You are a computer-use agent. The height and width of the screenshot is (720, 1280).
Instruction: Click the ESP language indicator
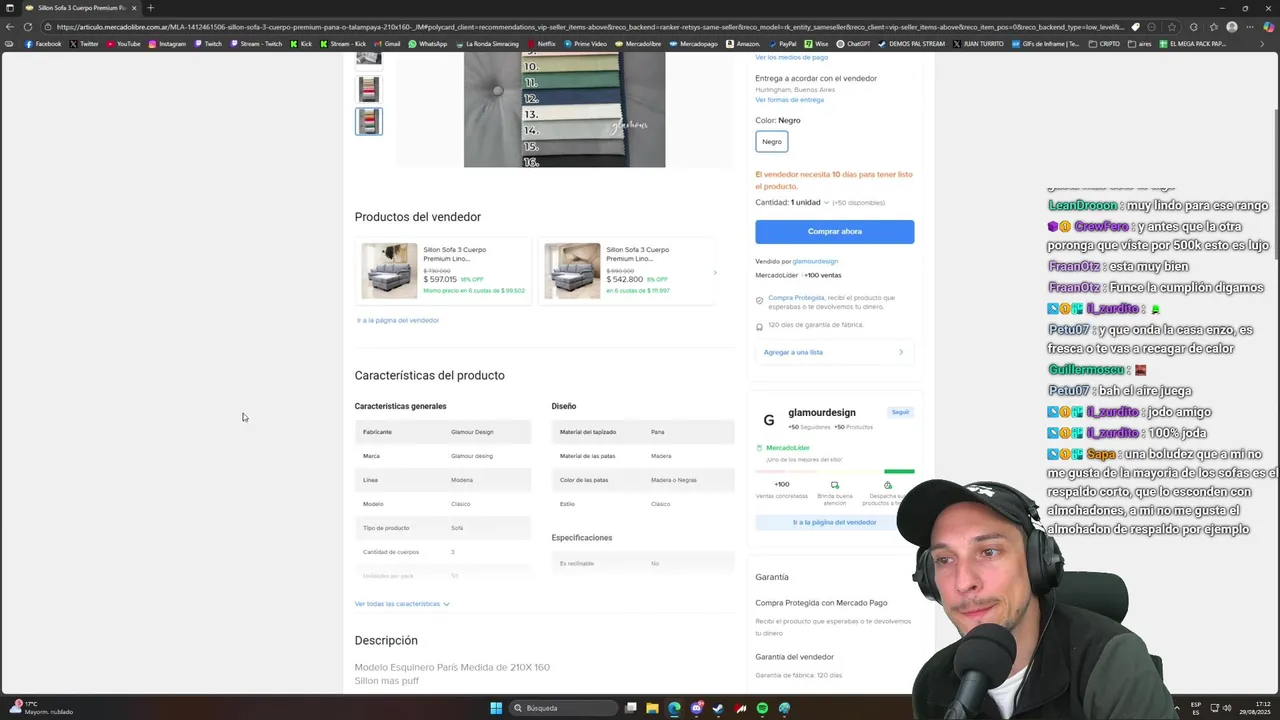coord(1196,708)
